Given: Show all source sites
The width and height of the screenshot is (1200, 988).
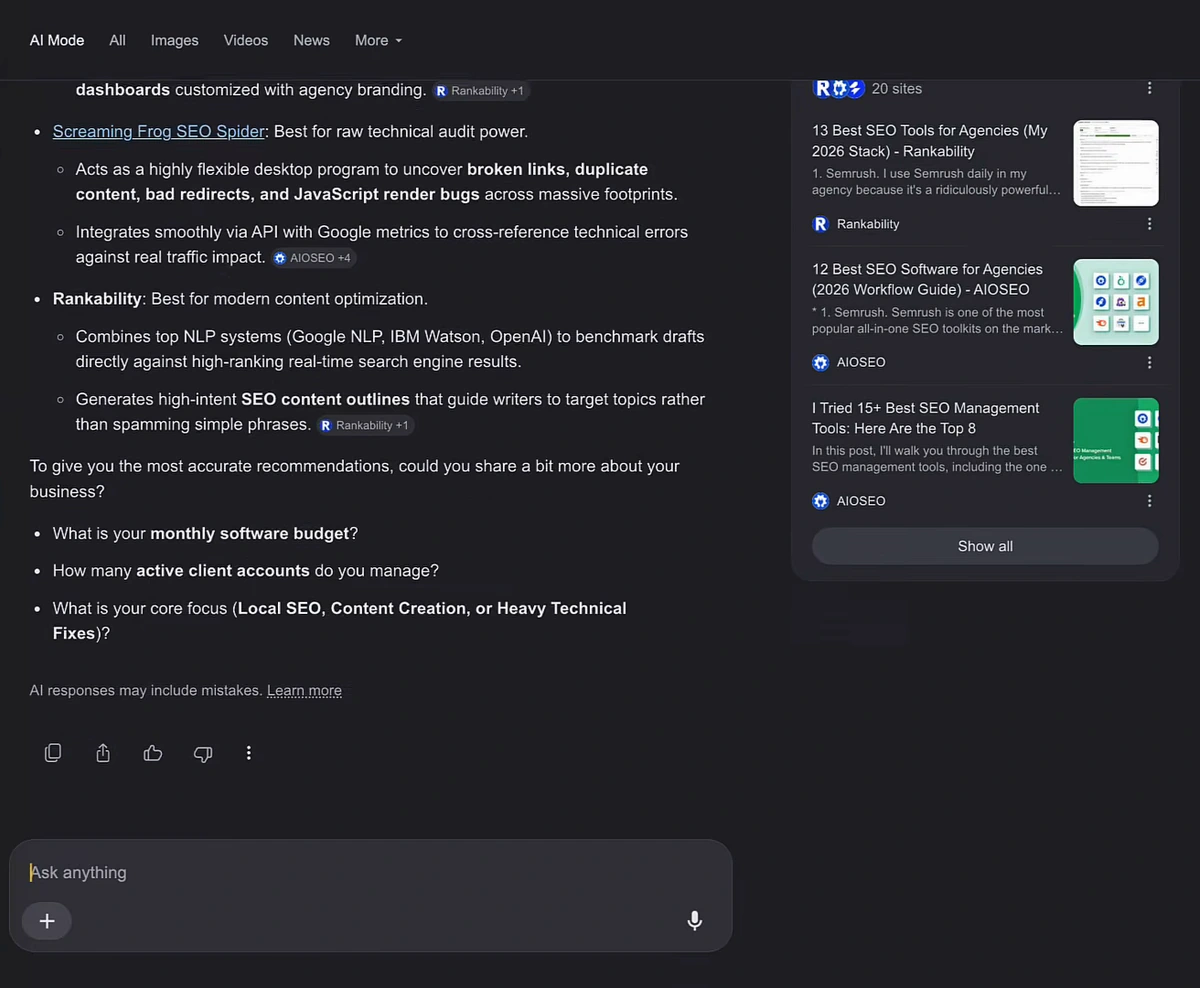Looking at the screenshot, I should pyautogui.click(x=985, y=546).
